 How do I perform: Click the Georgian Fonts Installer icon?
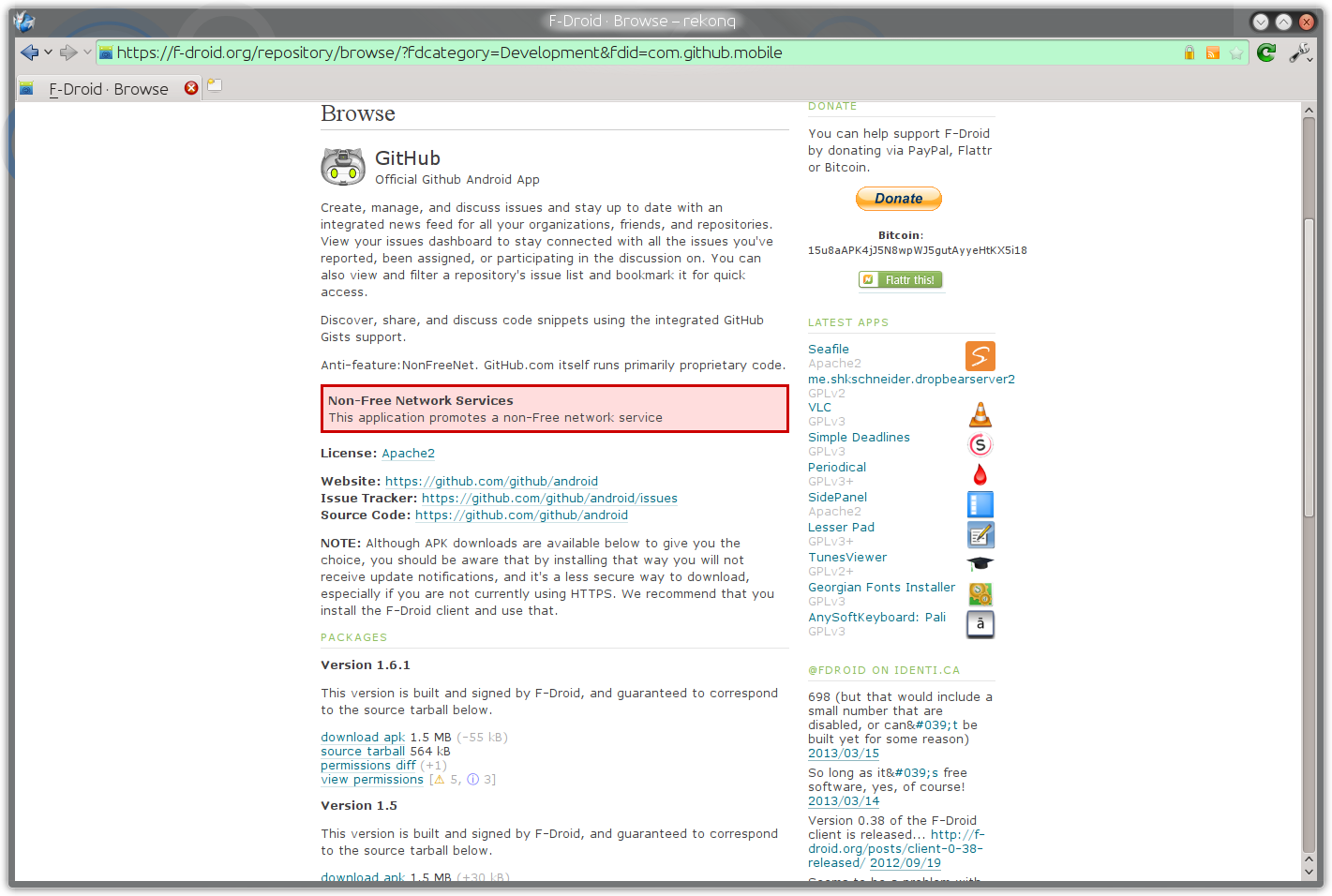[980, 594]
